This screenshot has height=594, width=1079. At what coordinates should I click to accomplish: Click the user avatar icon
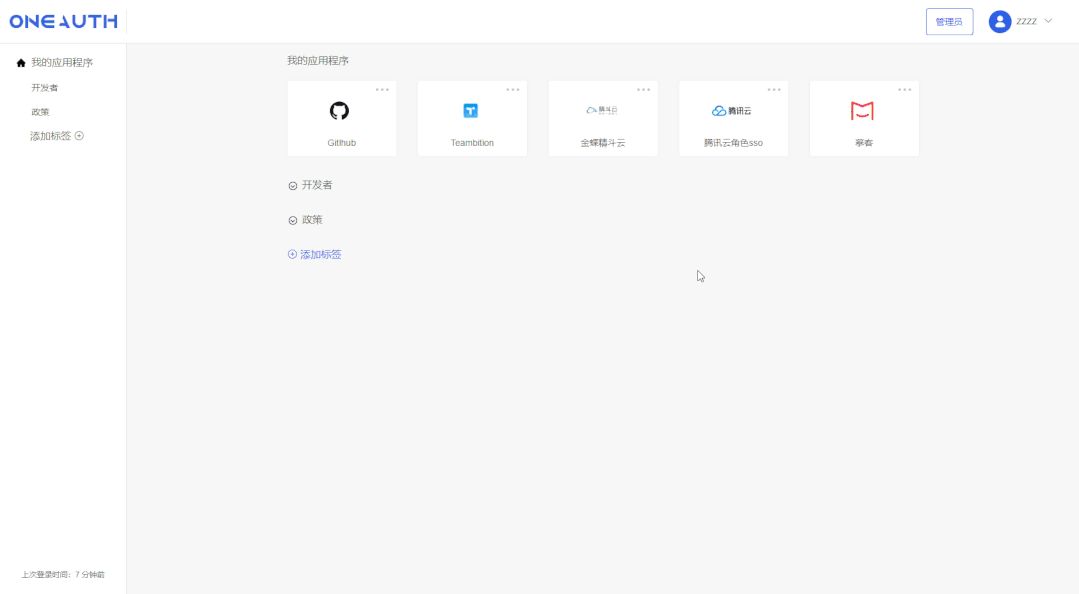coord(1000,21)
